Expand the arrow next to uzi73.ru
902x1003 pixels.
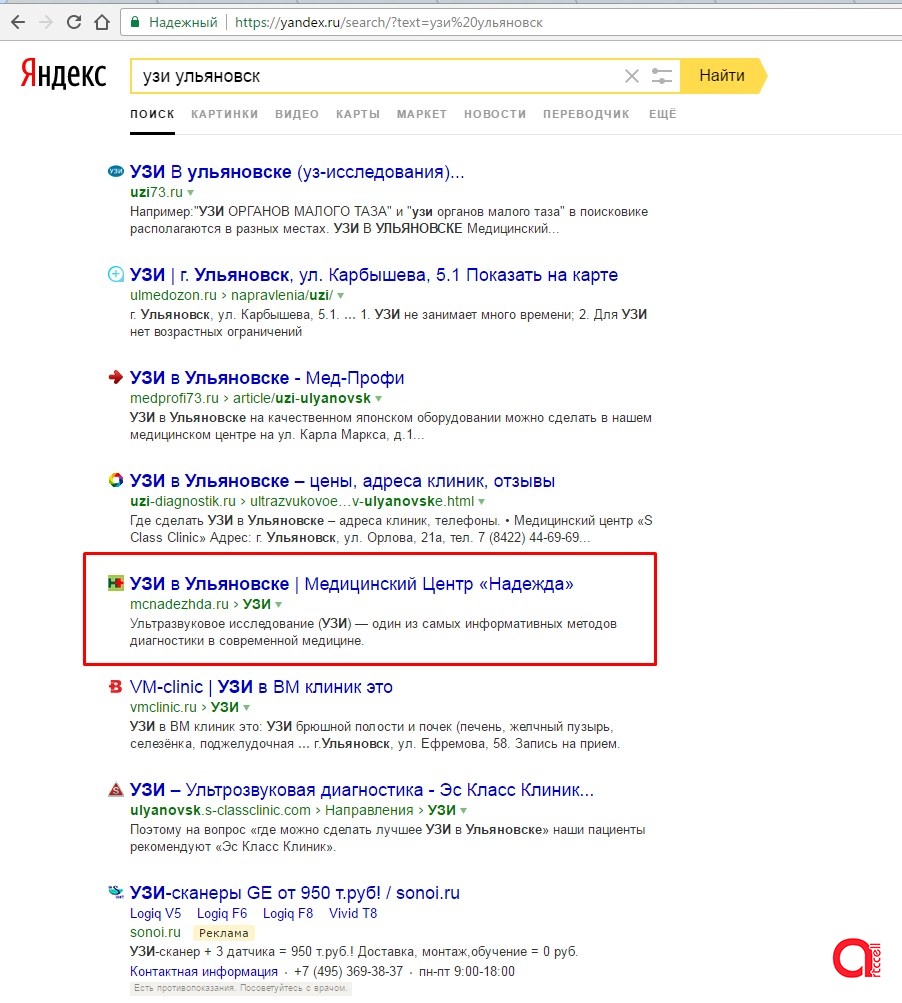coord(190,193)
